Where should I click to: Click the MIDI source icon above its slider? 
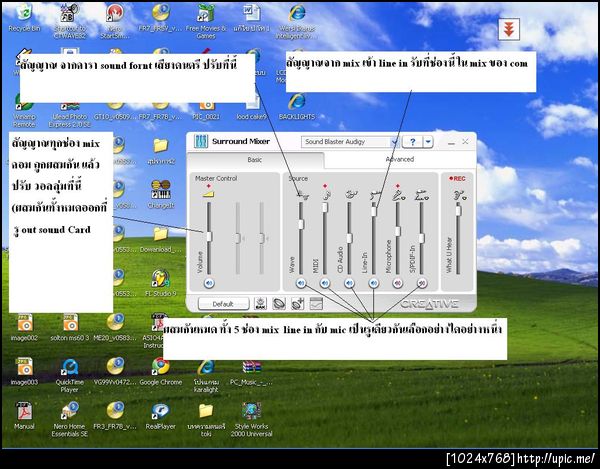(326, 195)
